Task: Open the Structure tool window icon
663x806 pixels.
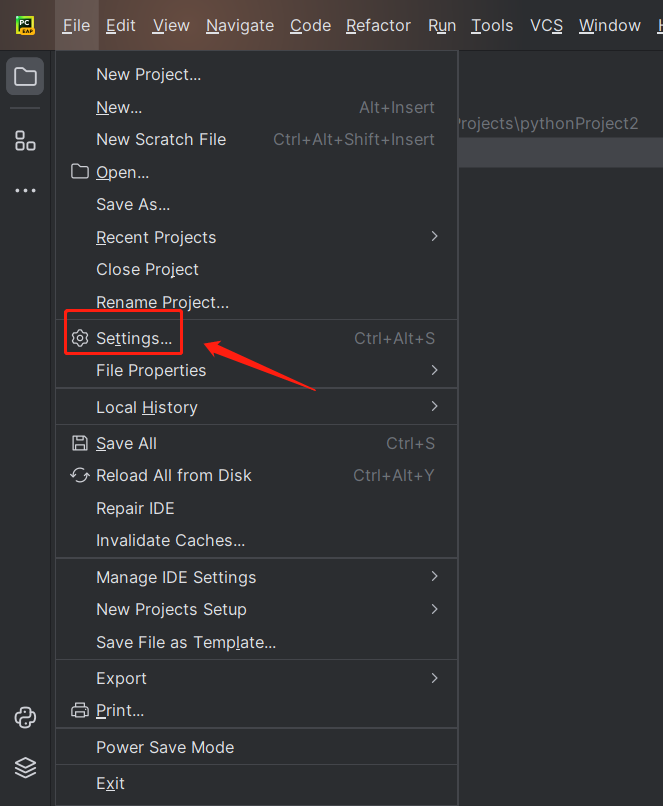Action: [x=25, y=141]
